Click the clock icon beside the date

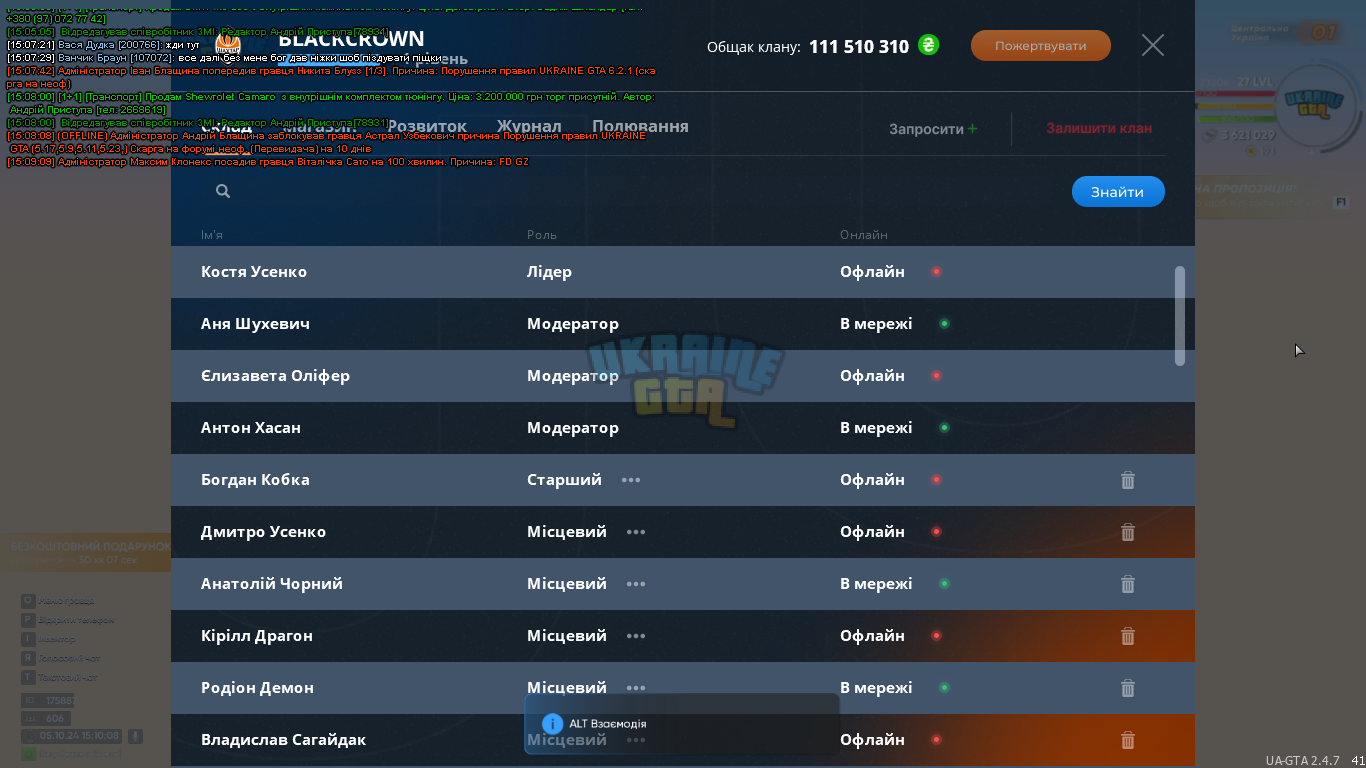[31, 736]
